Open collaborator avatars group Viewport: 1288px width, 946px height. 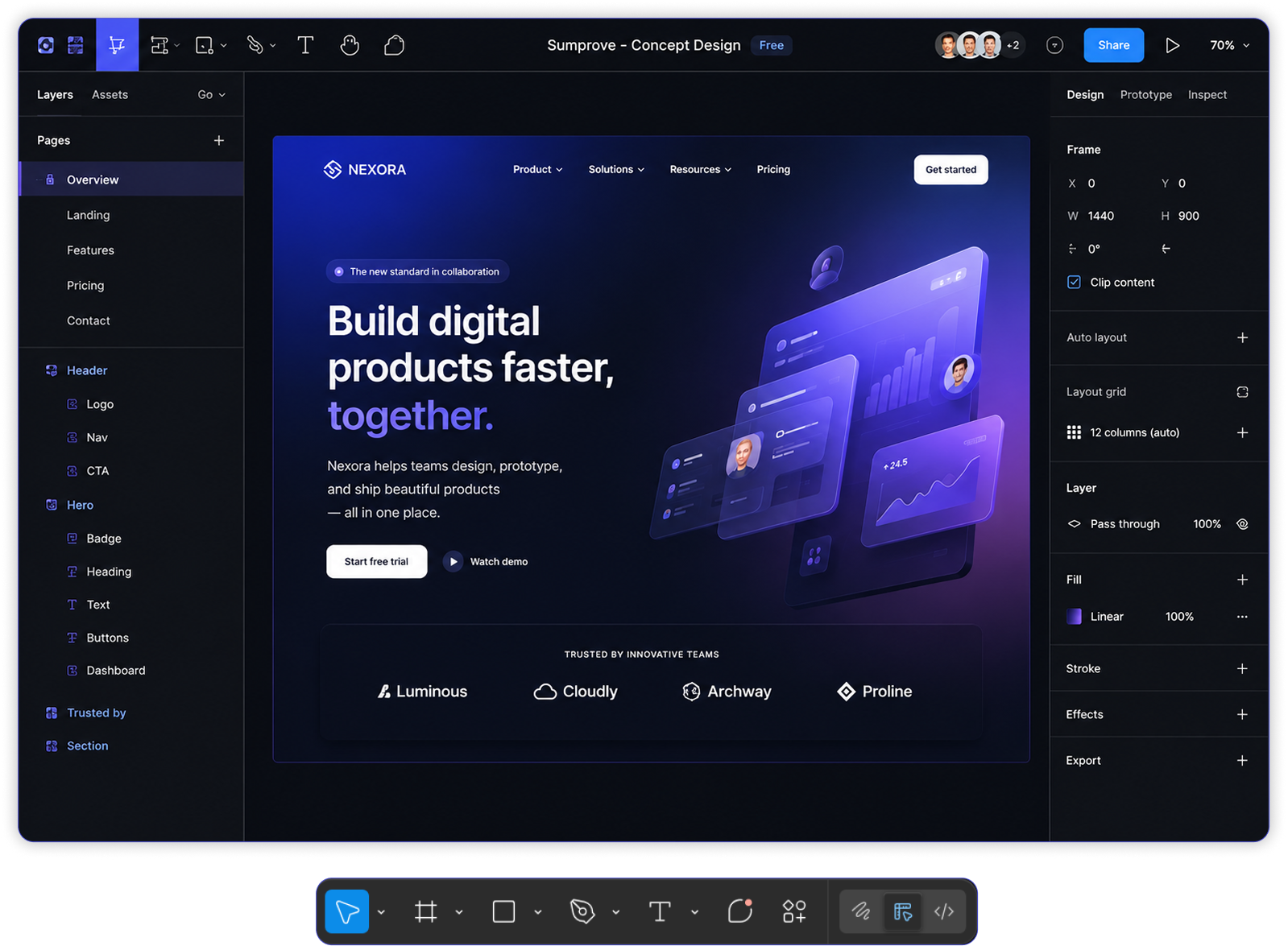click(978, 45)
